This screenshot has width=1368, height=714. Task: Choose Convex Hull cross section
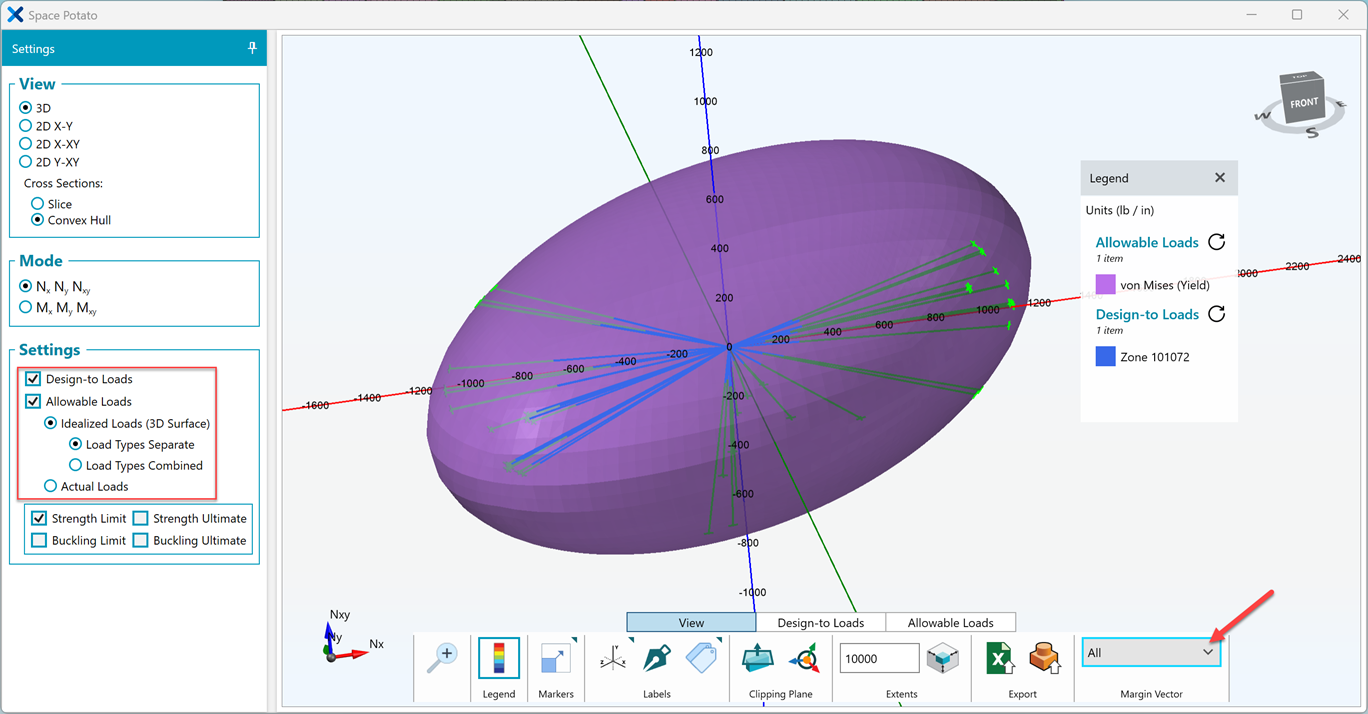(x=38, y=220)
